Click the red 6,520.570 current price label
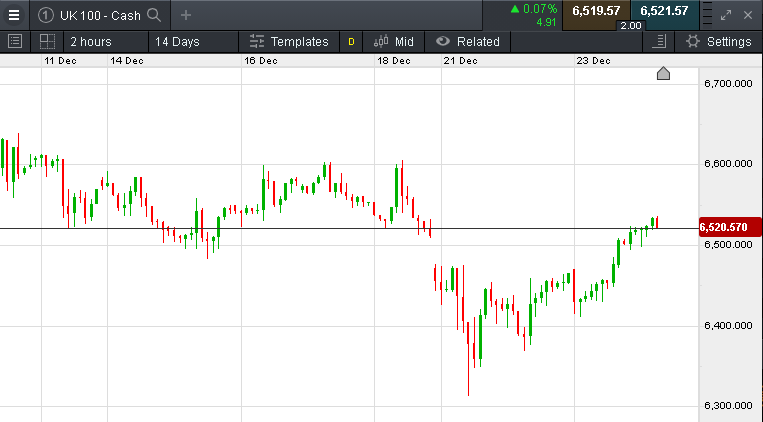The image size is (763, 422). pyautogui.click(x=726, y=228)
